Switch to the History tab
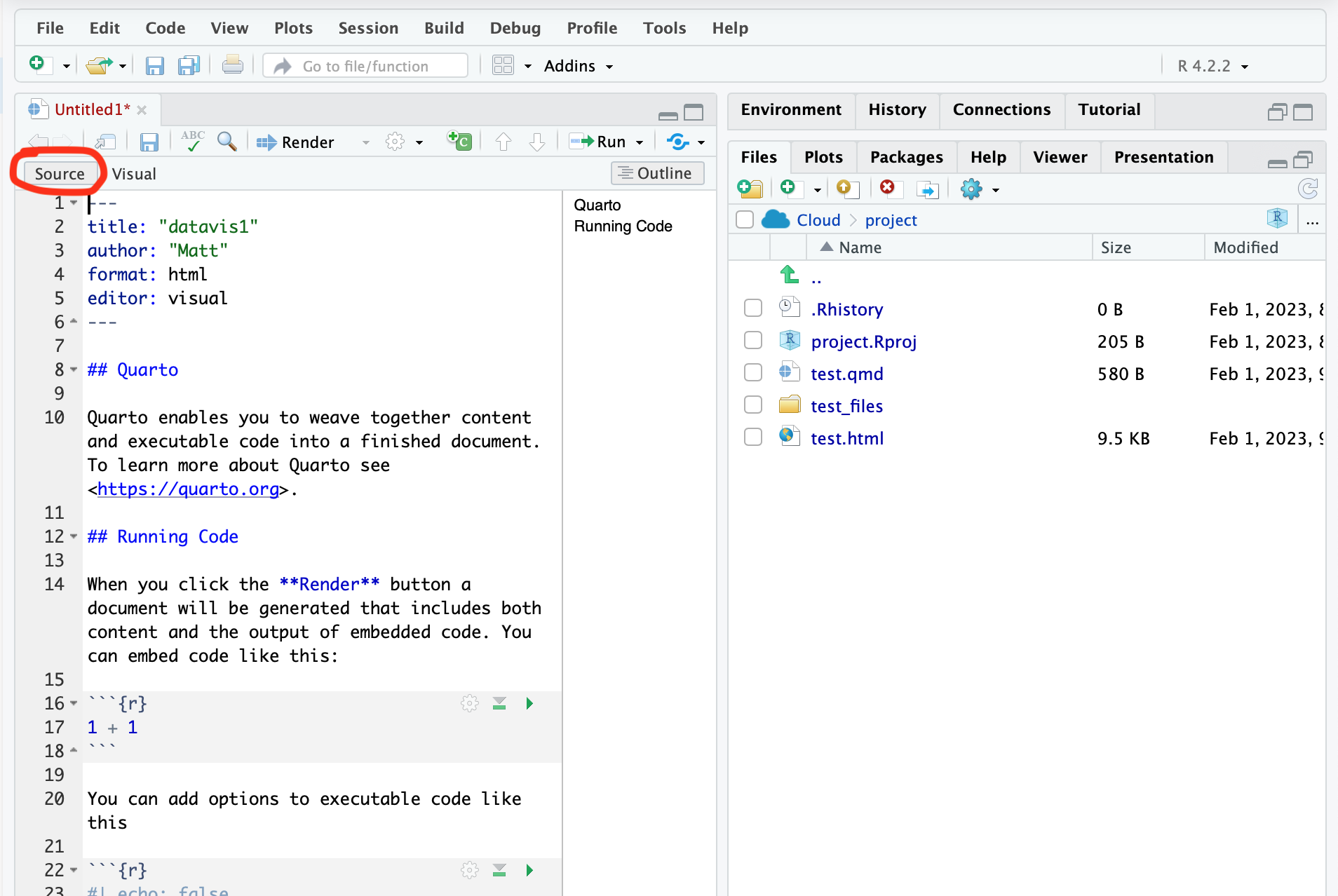Viewport: 1338px width, 896px height. click(x=897, y=109)
